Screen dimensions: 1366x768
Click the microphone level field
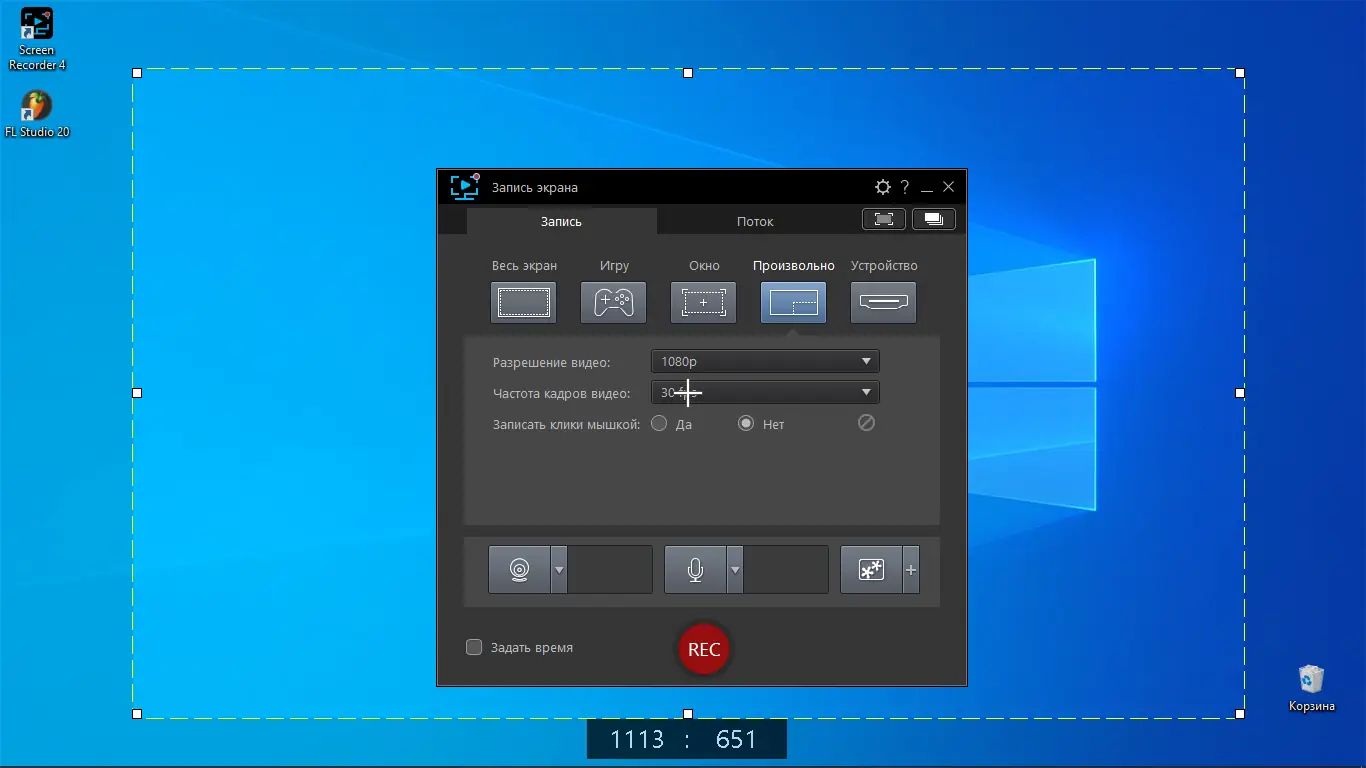(786, 570)
